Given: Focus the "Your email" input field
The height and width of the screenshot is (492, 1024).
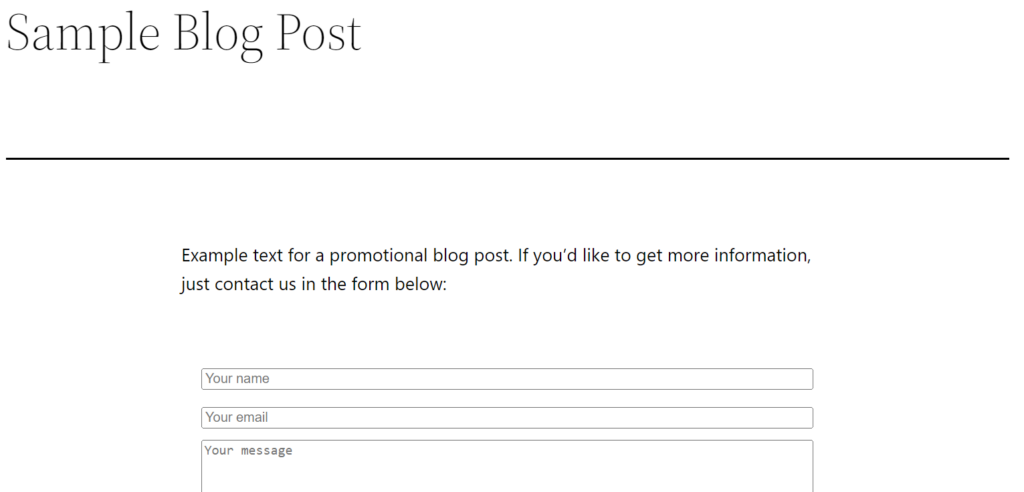Looking at the screenshot, I should (506, 417).
